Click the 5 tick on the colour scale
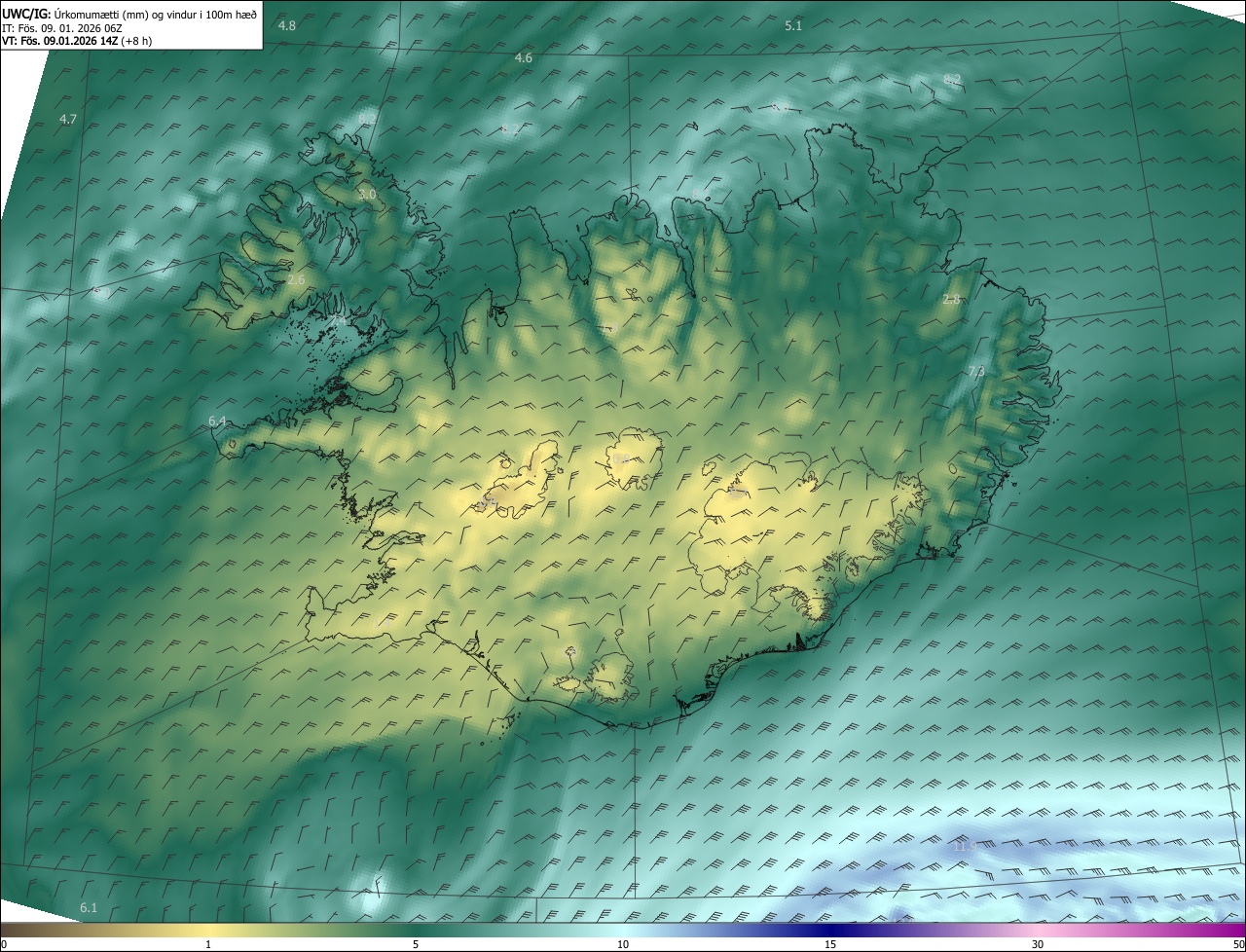 [x=416, y=945]
